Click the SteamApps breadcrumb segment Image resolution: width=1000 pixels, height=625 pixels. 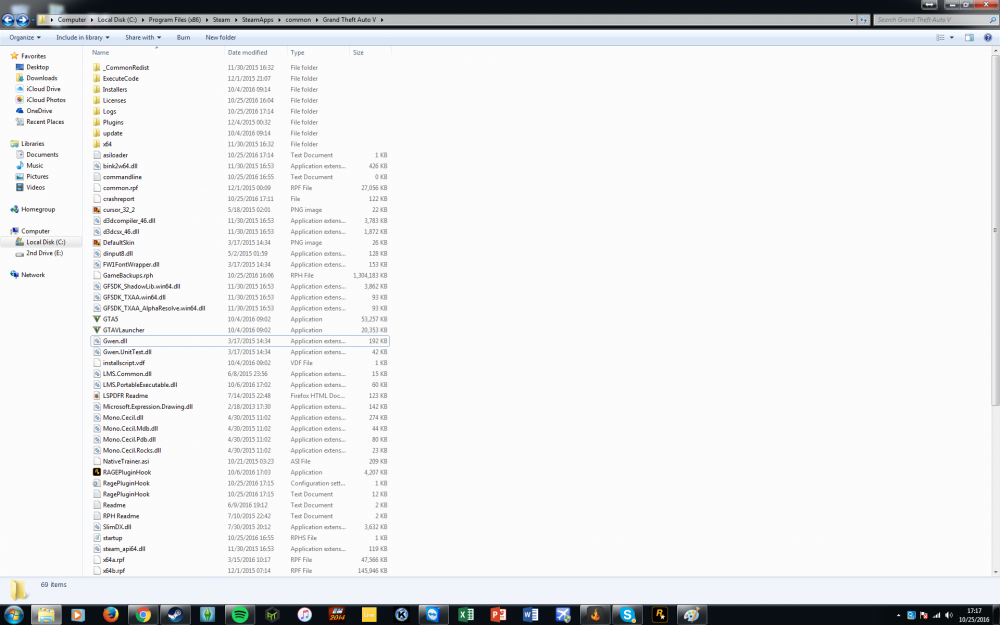pos(257,20)
